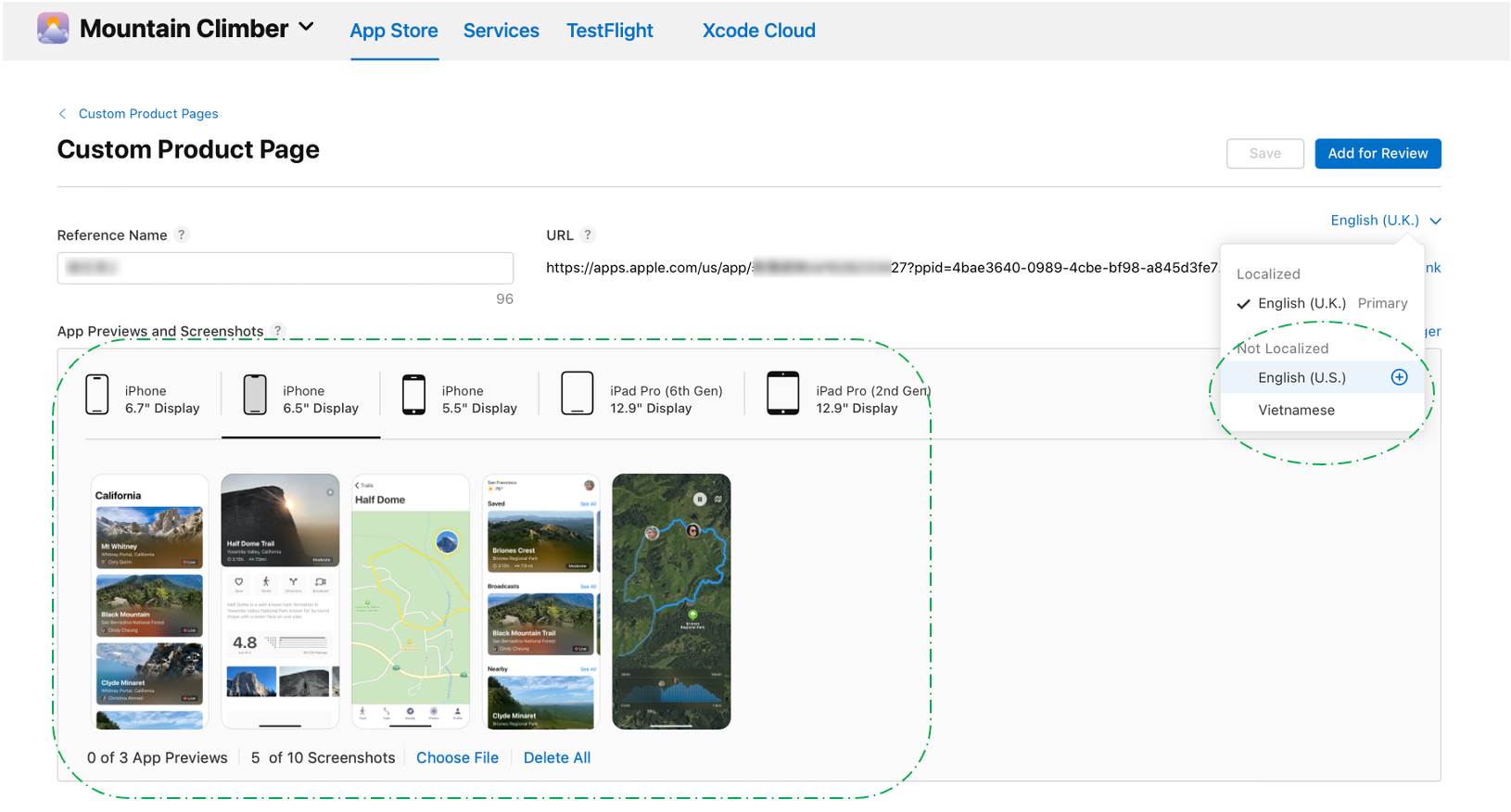
Task: Click the App Previews and Screenshots help icon
Action: 277,331
